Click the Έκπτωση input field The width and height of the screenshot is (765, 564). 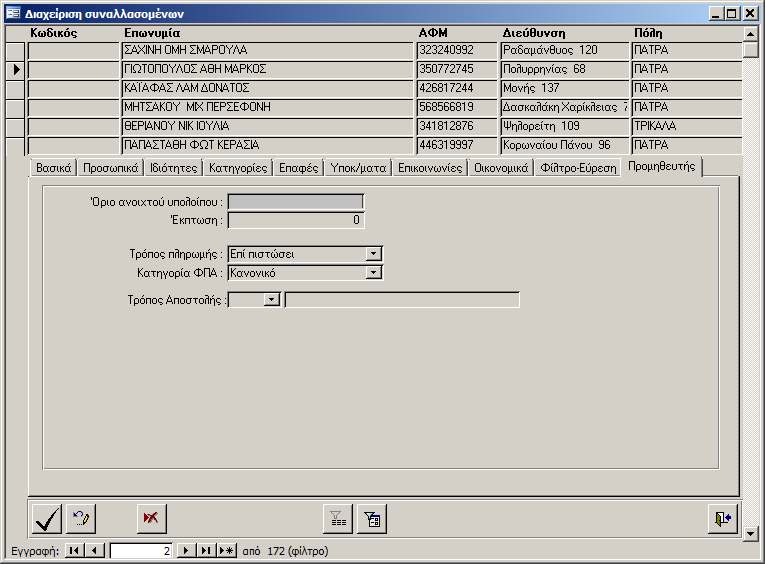click(x=296, y=220)
